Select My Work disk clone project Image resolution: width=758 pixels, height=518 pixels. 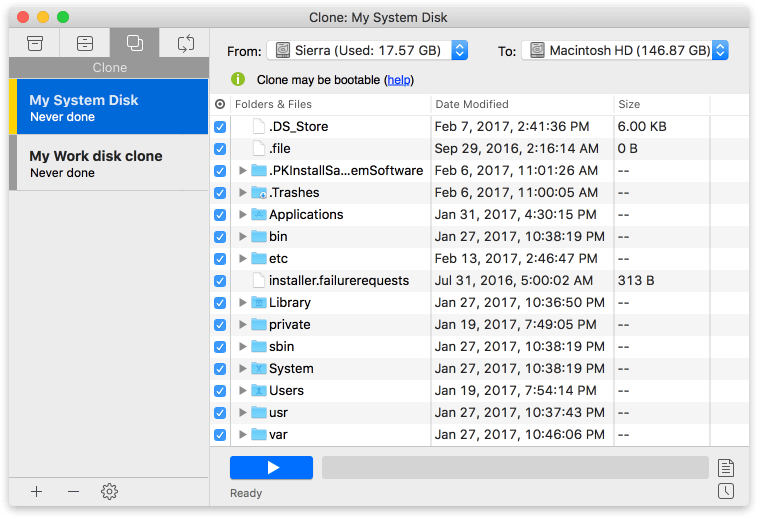109,163
